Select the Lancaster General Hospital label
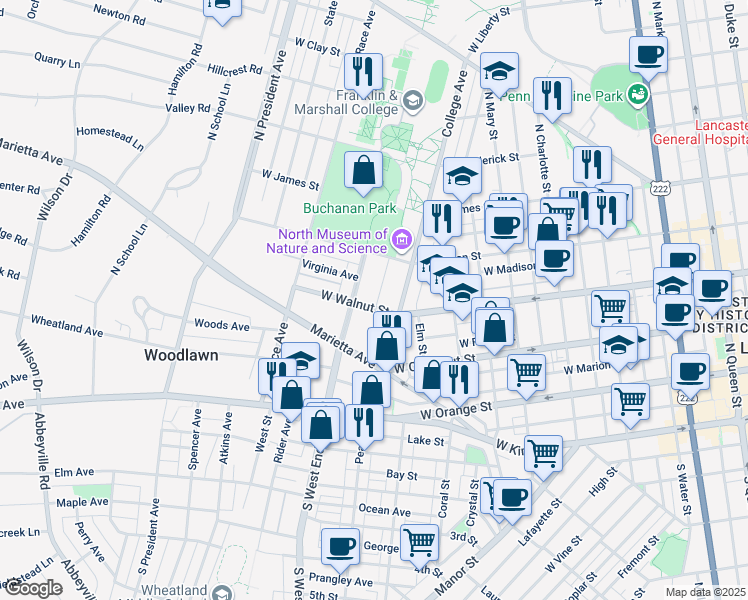 point(699,134)
